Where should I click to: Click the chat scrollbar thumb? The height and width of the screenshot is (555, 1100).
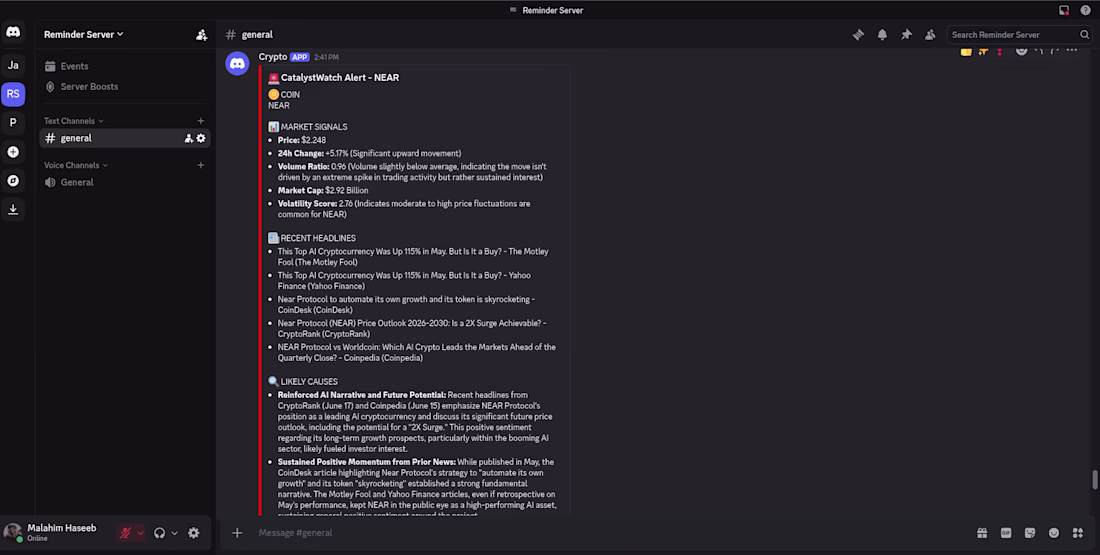[1094, 480]
